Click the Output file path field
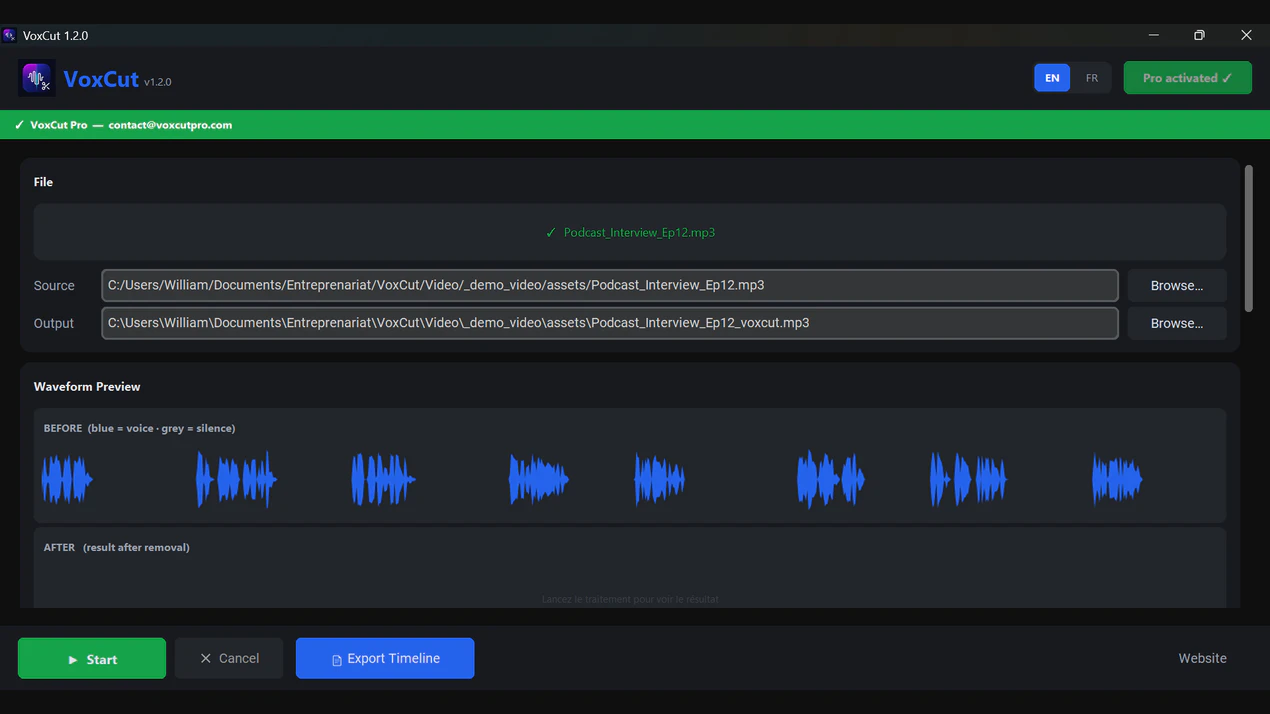The image size is (1270, 714). pyautogui.click(x=610, y=323)
